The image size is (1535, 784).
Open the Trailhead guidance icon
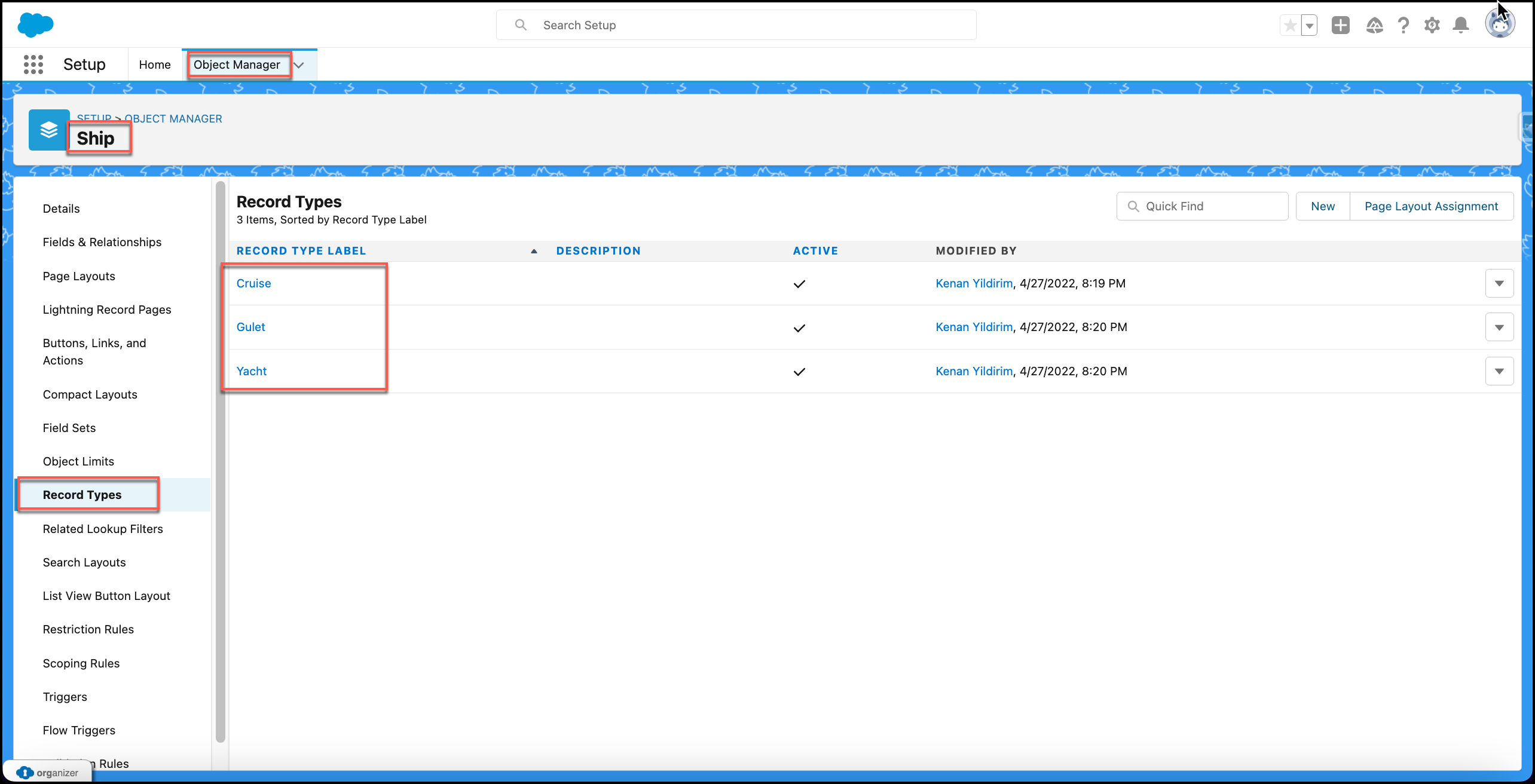pos(1374,25)
